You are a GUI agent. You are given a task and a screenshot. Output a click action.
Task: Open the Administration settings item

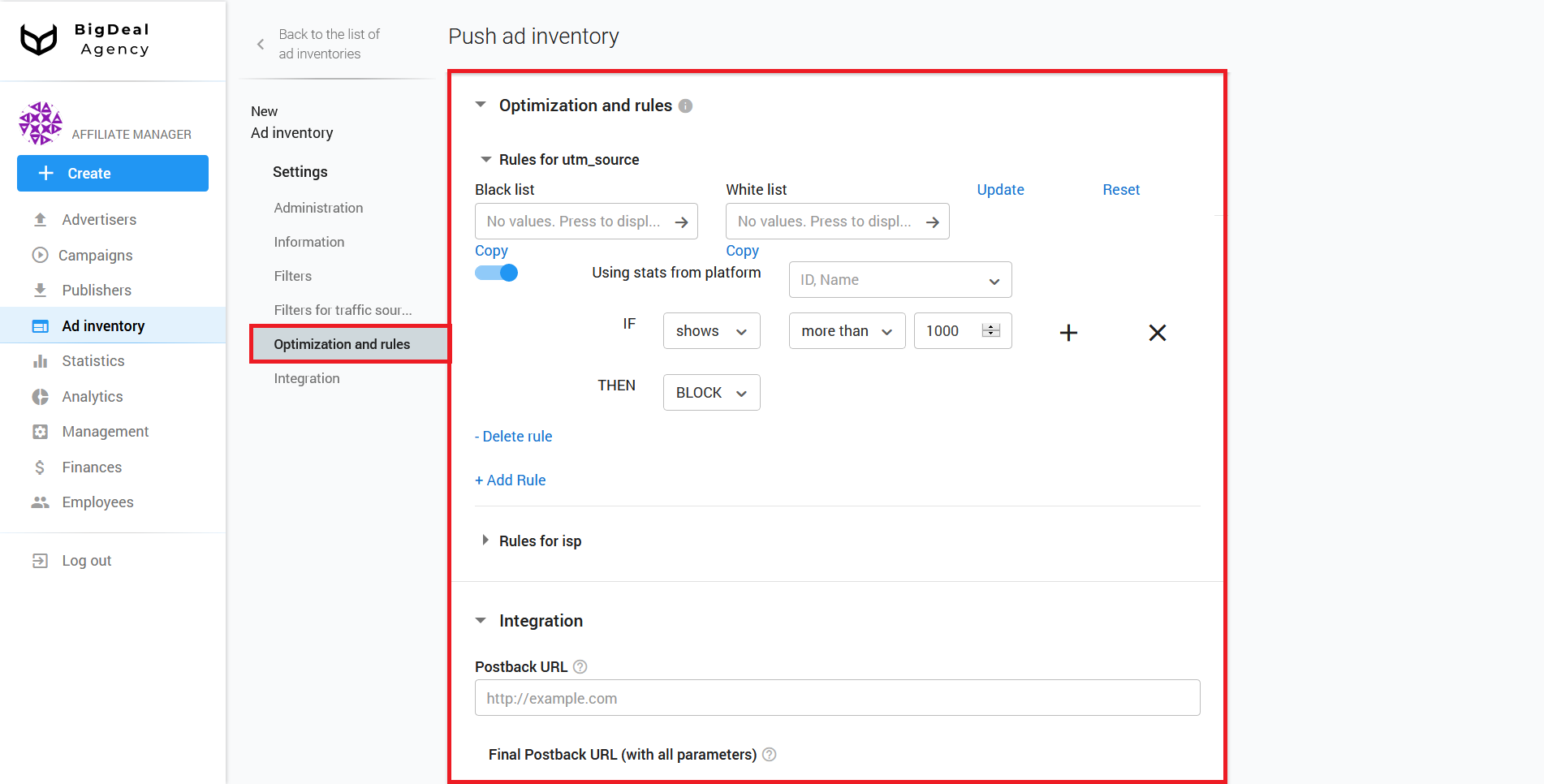tap(318, 208)
